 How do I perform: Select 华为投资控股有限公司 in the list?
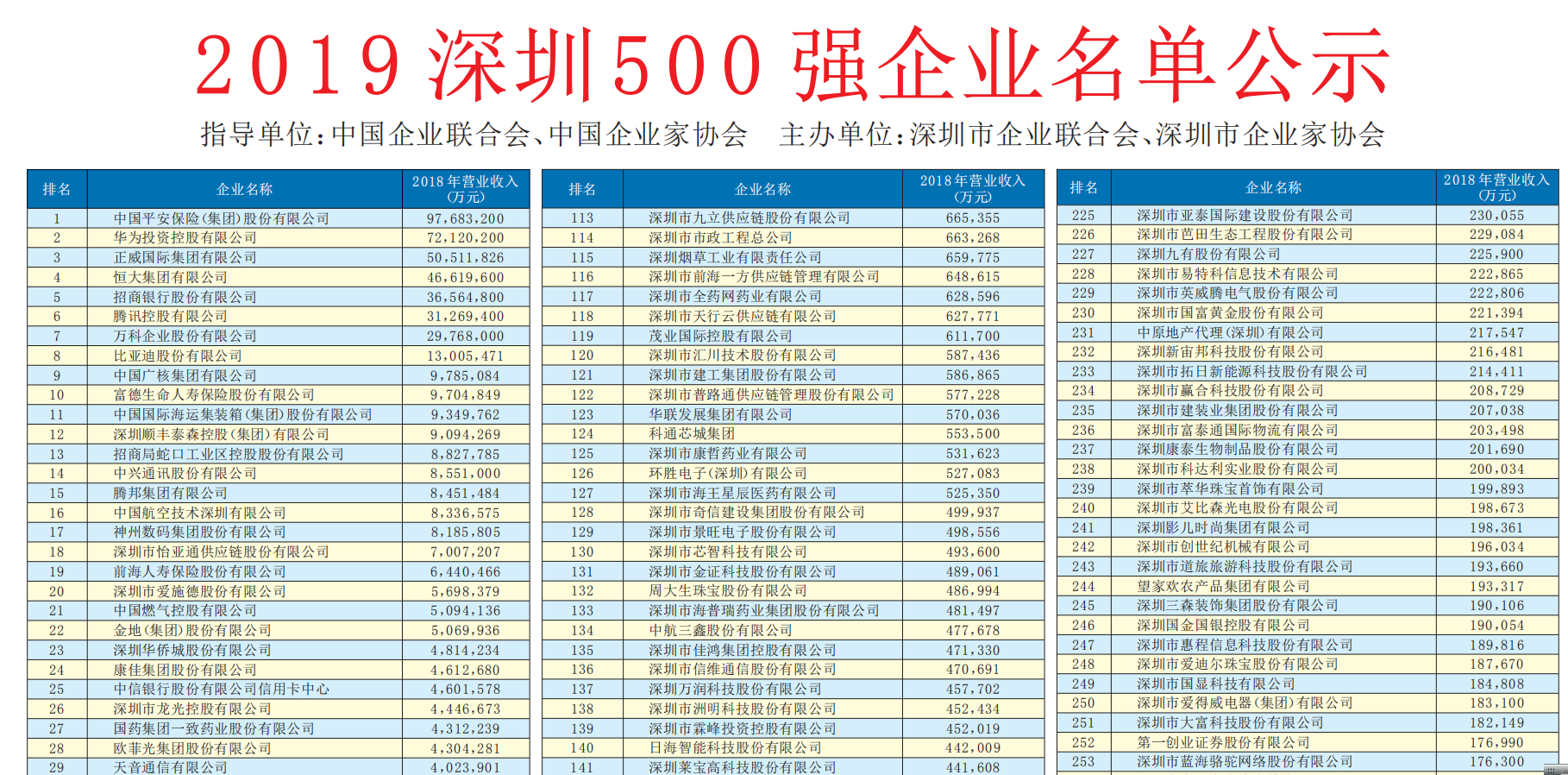[185, 237]
